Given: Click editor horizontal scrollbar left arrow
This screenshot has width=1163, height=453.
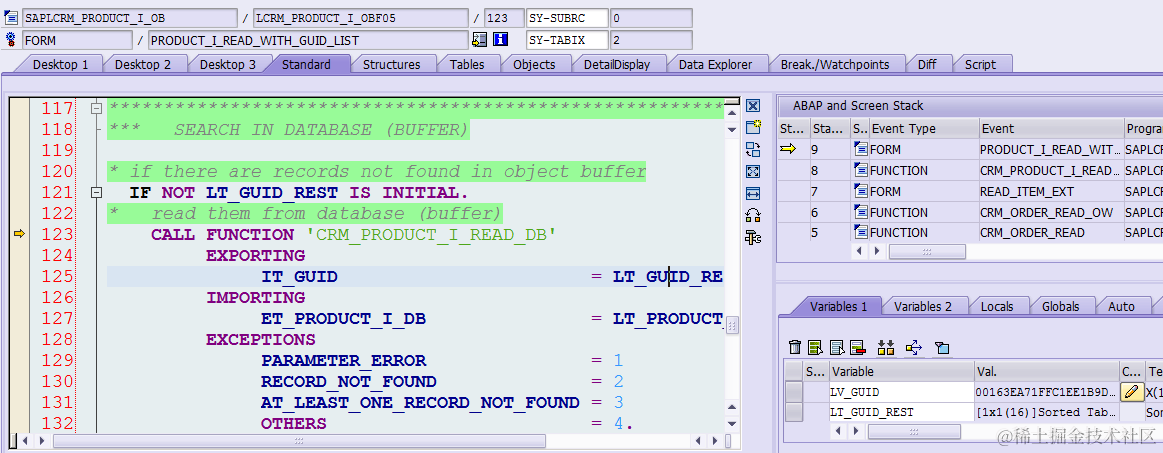Looking at the screenshot, I should tap(25, 441).
